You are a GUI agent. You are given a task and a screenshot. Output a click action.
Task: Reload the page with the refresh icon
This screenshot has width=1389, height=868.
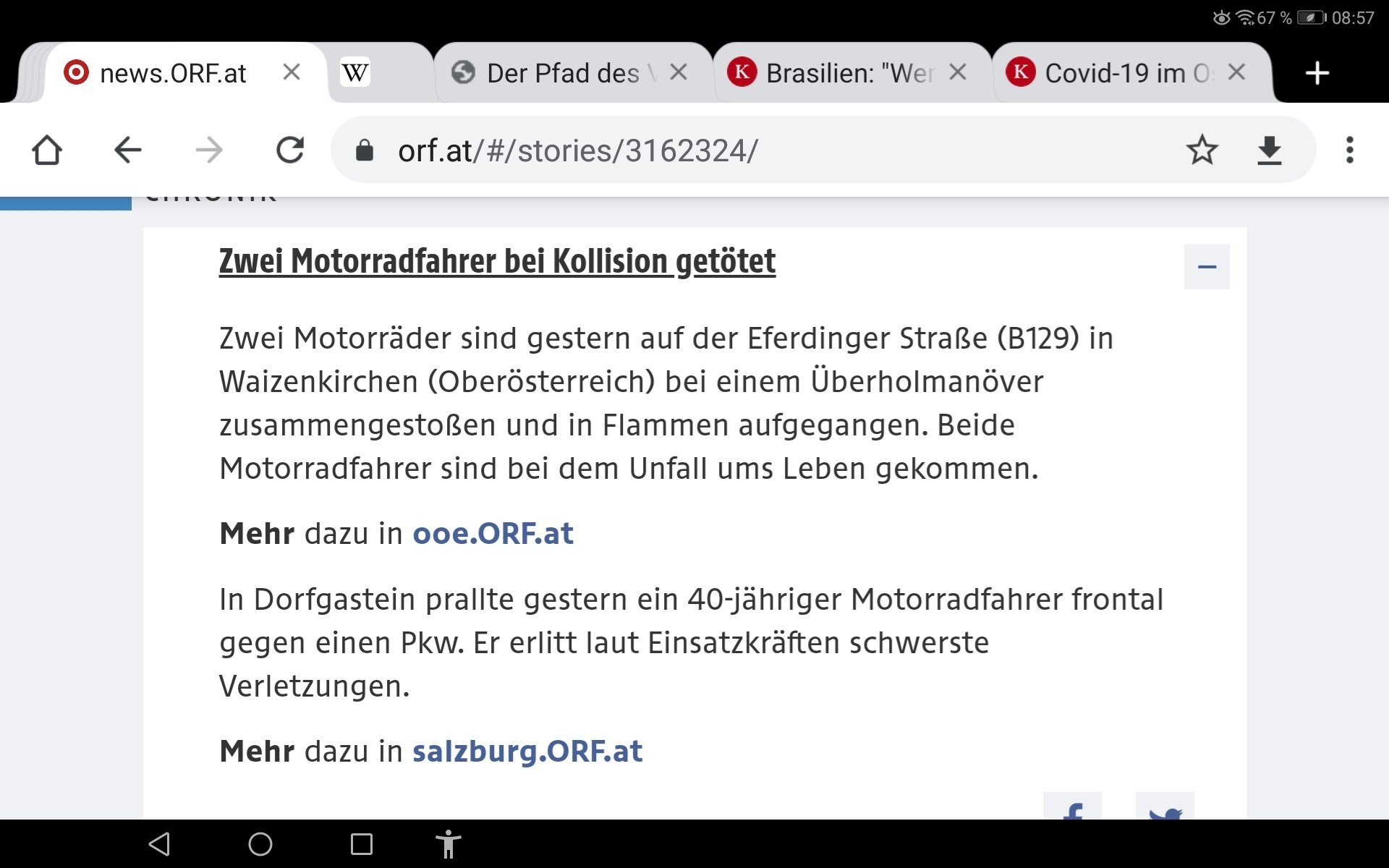click(290, 150)
